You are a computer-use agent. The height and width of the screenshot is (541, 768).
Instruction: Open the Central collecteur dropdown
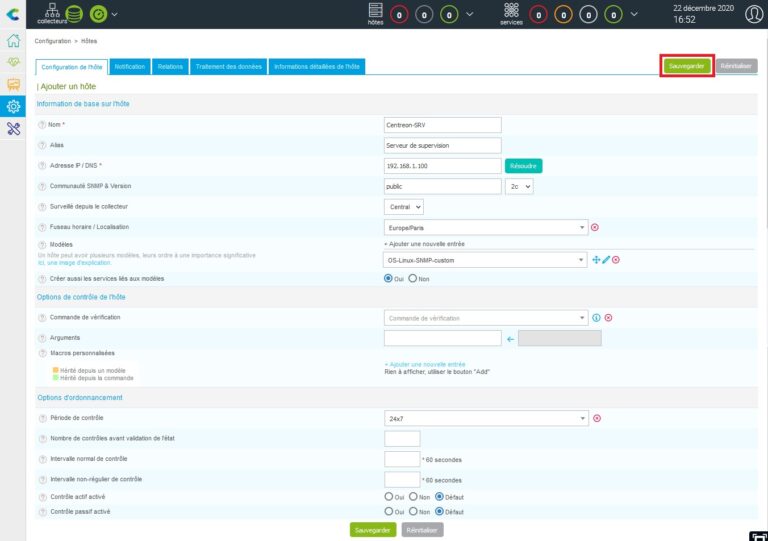404,207
